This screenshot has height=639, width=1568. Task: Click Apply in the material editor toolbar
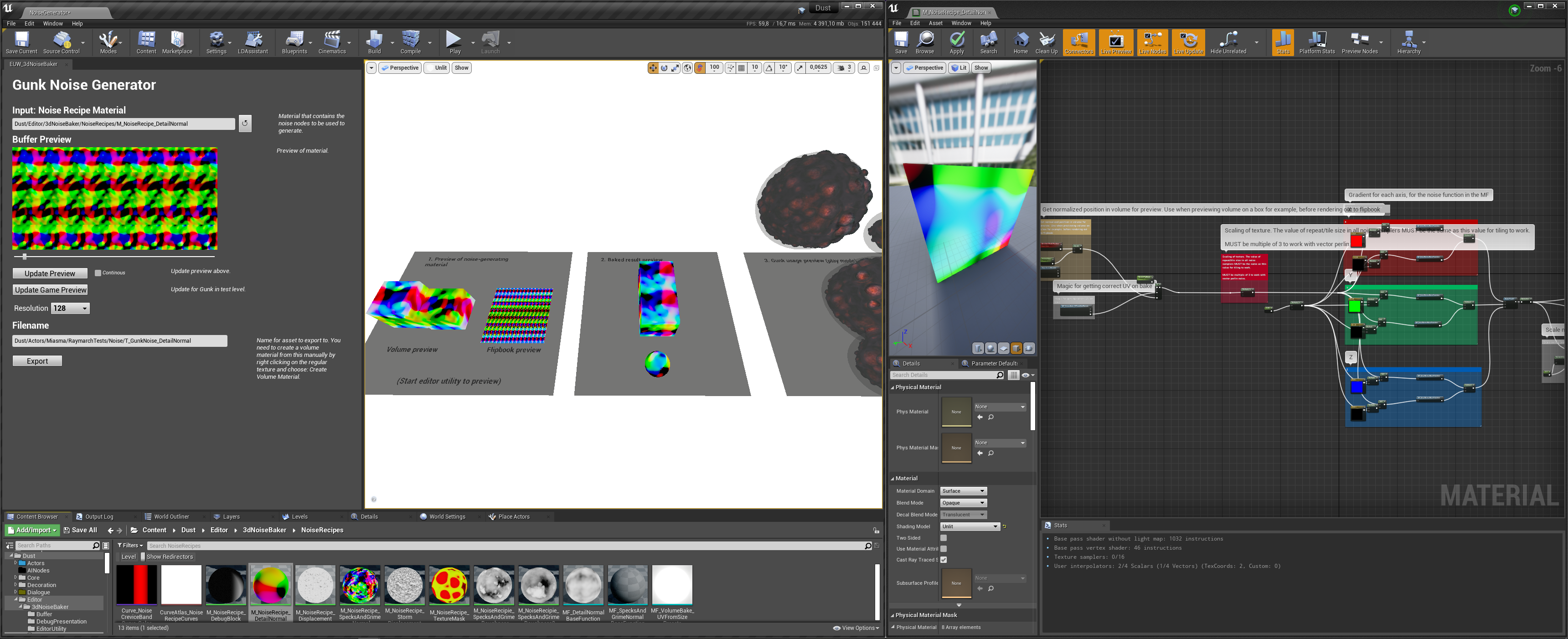point(957,42)
